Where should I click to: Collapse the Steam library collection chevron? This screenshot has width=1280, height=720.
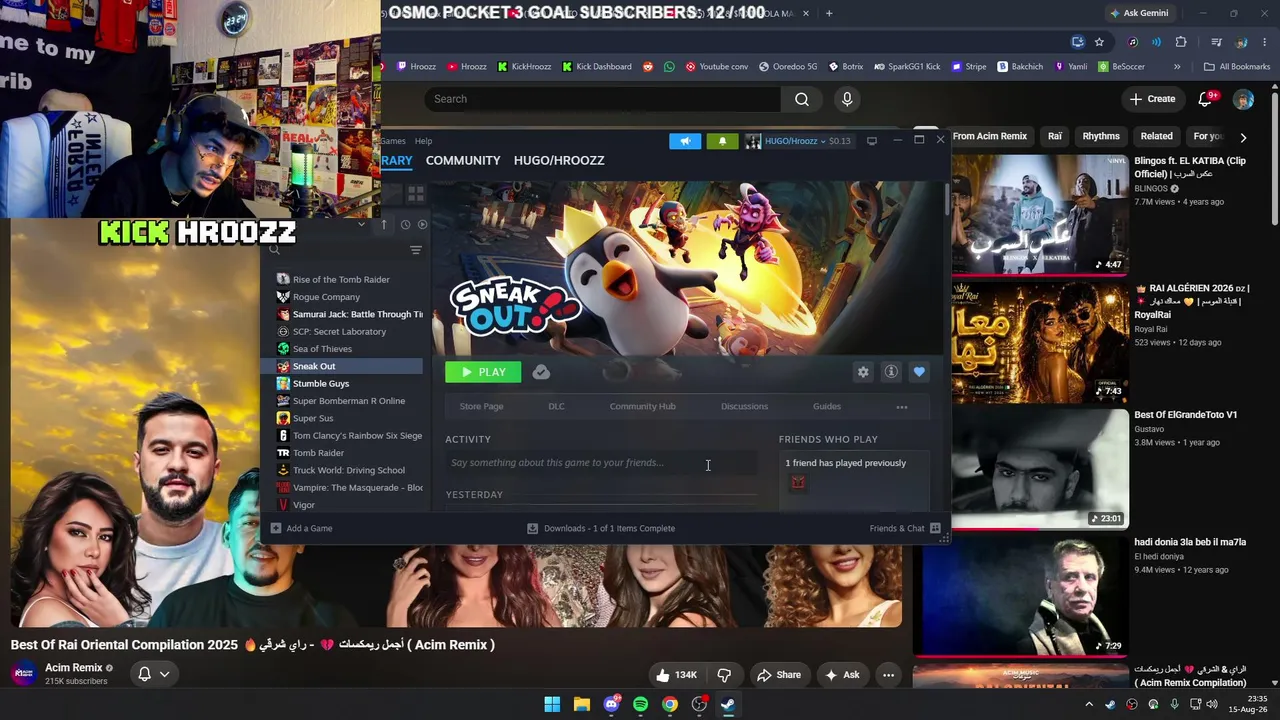coord(361,225)
